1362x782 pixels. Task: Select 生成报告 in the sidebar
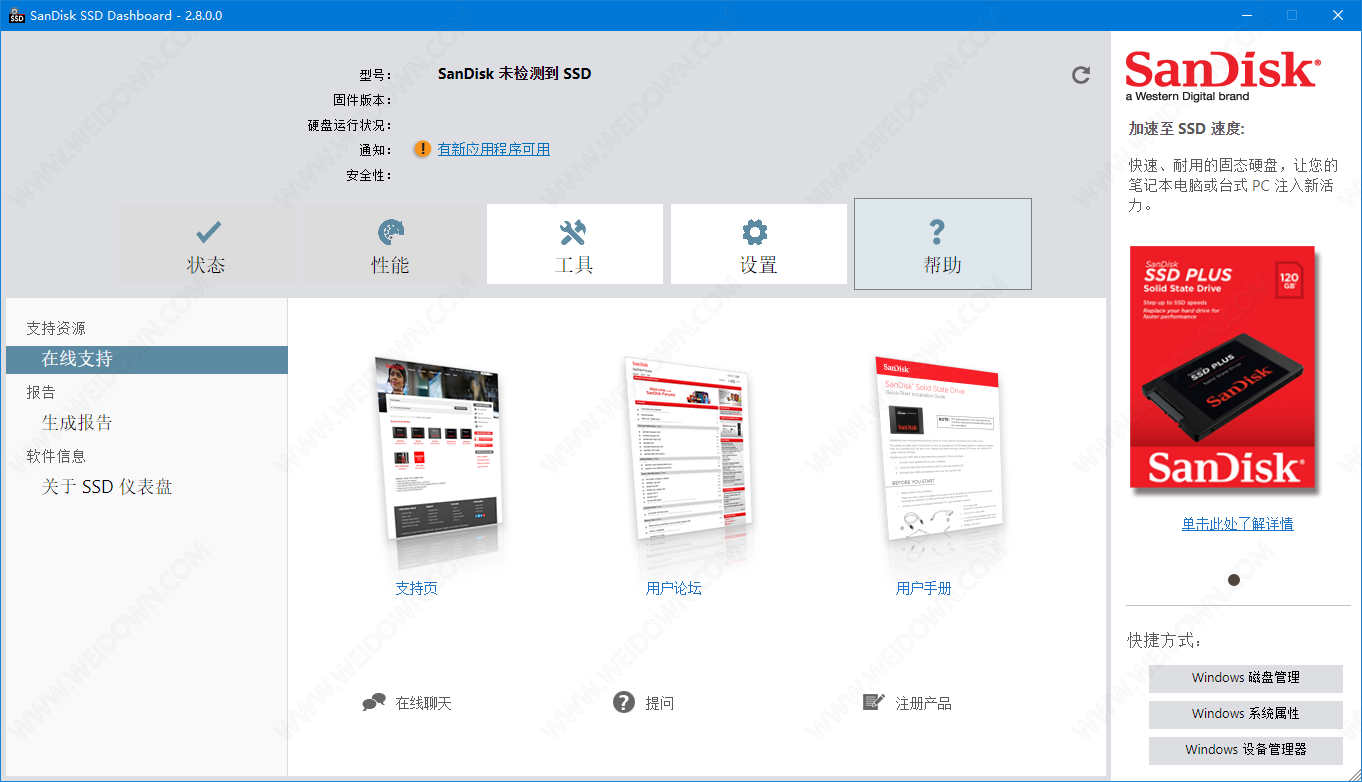pyautogui.click(x=77, y=423)
